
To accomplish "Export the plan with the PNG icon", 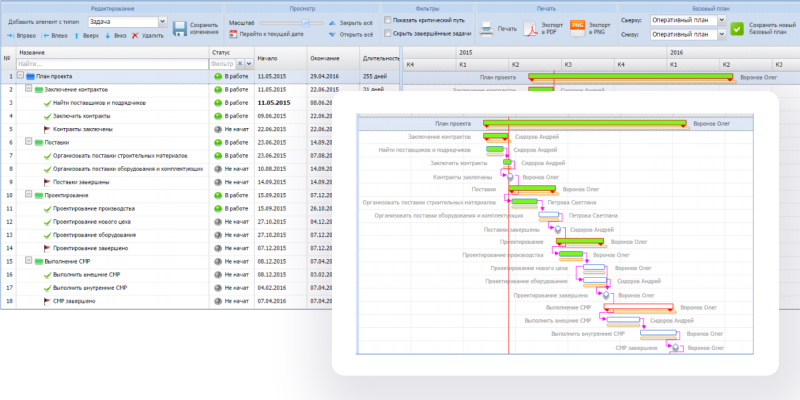I will (578, 28).
